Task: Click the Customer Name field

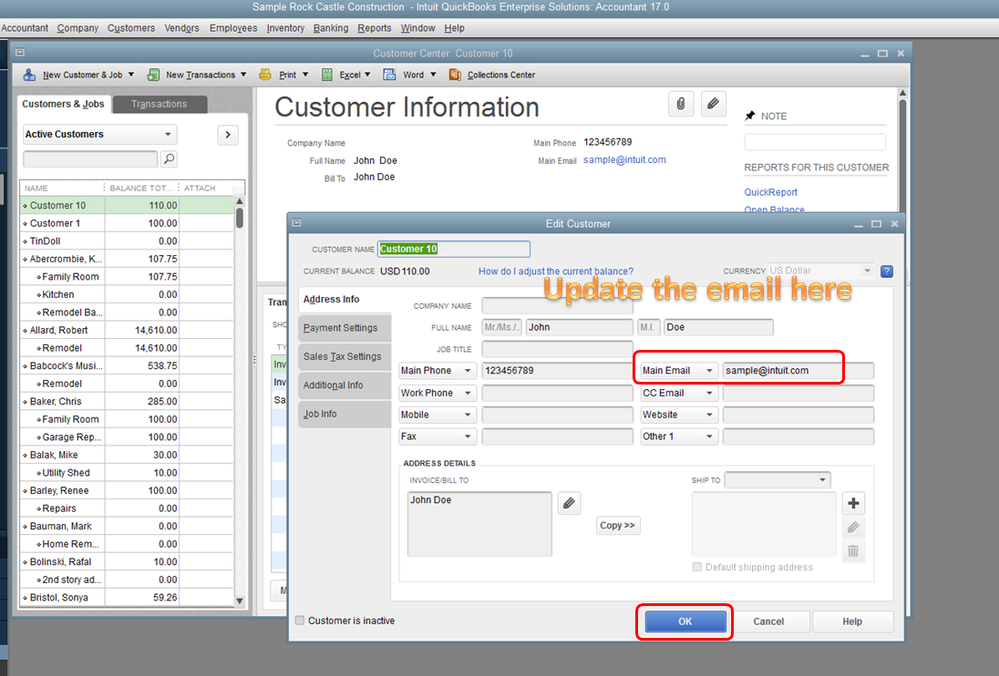Action: 454,249
